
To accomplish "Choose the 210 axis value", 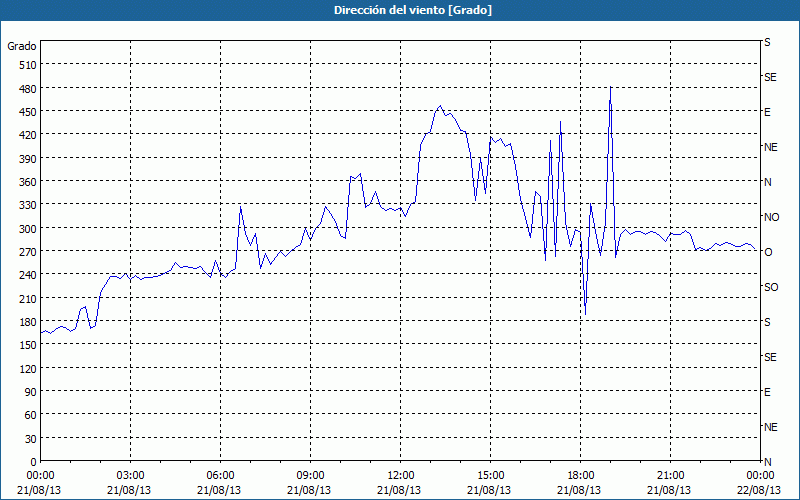I will click(x=28, y=299).
